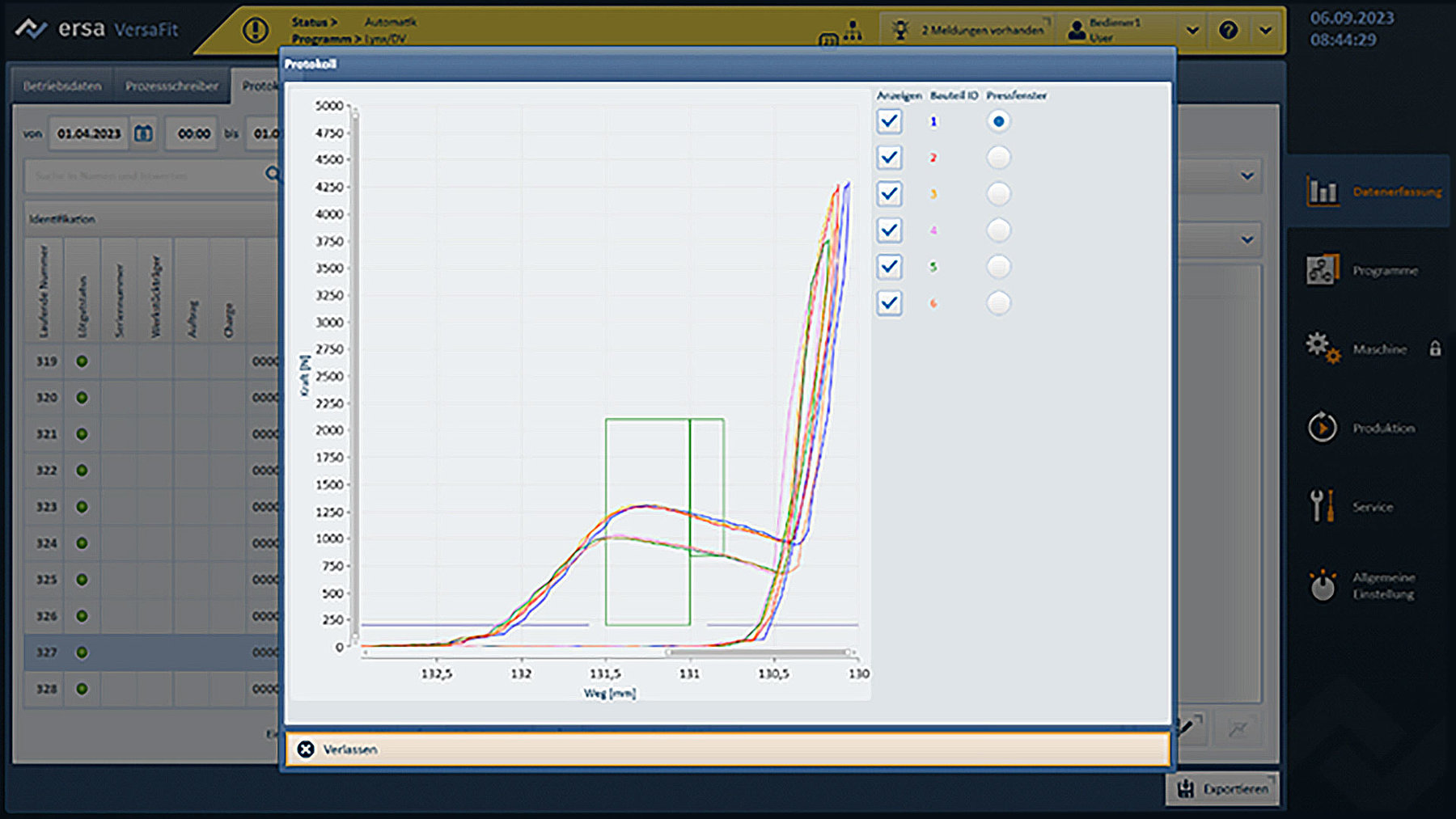1456x819 pixels.
Task: Expand the Bediener1 user dropdown
Action: [1192, 31]
